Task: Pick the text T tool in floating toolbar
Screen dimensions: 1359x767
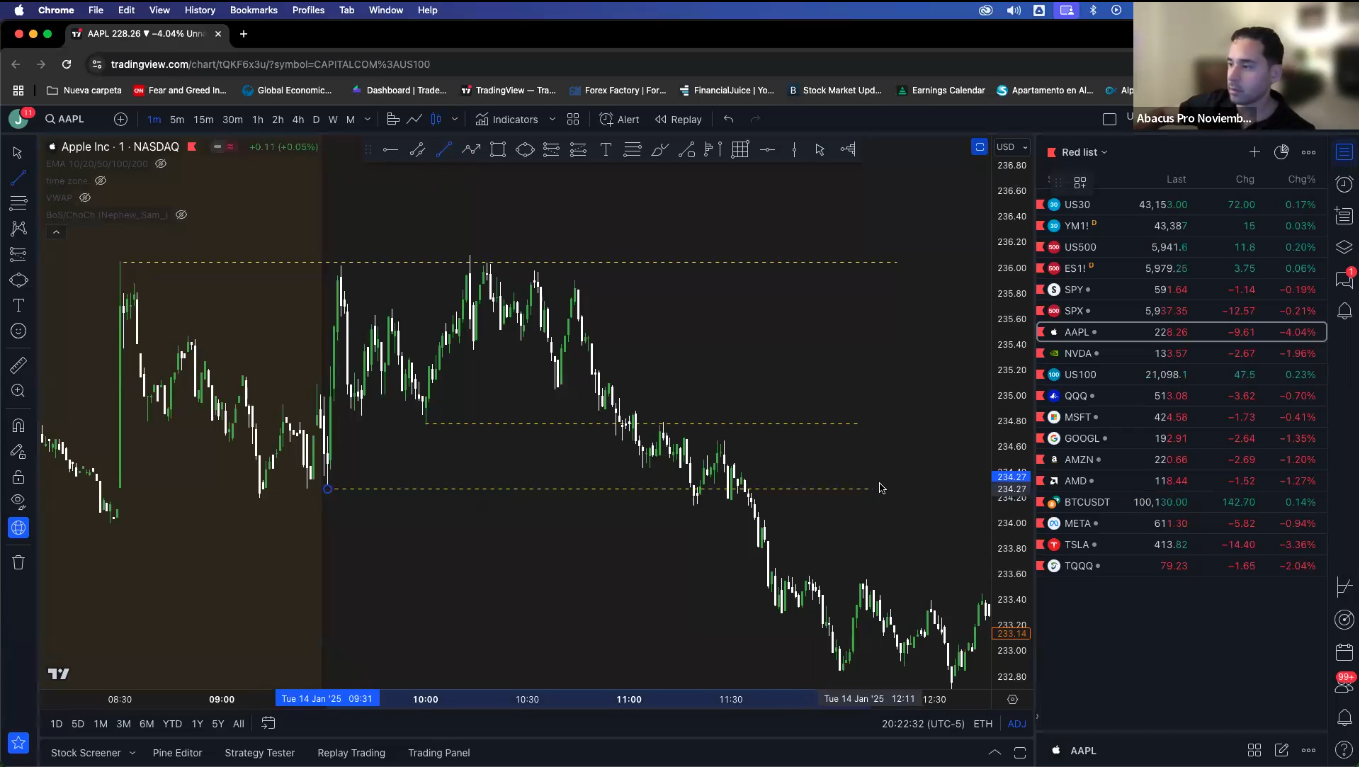Action: coord(605,149)
